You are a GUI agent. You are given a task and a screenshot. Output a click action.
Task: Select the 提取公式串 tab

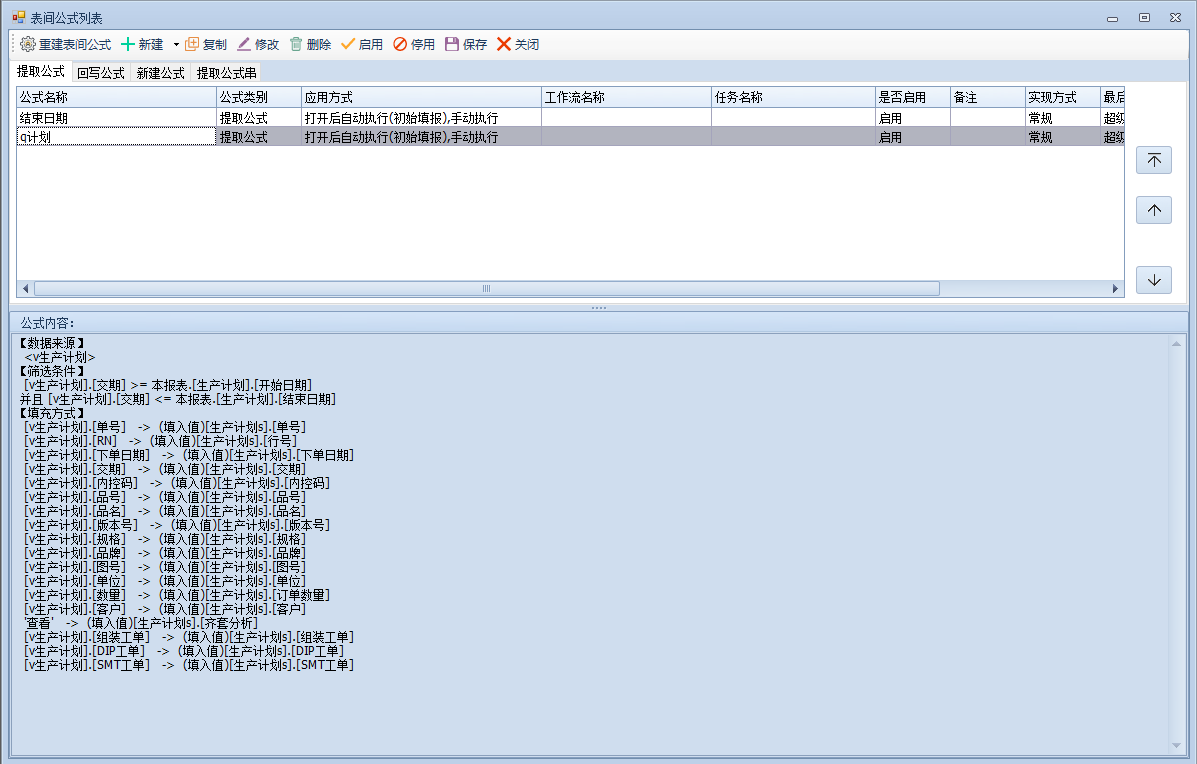point(226,73)
